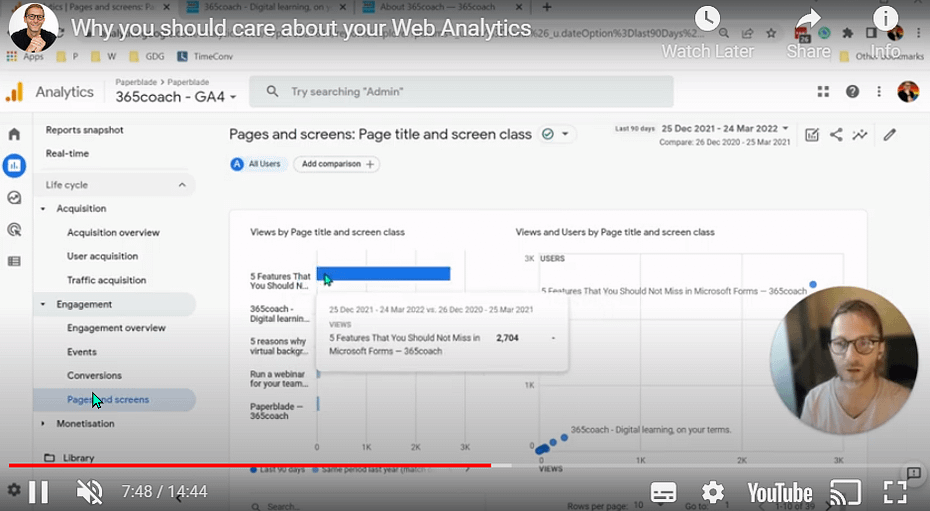This screenshot has height=511, width=930.
Task: Open the apps grid icon in Analytics header
Action: click(x=823, y=91)
